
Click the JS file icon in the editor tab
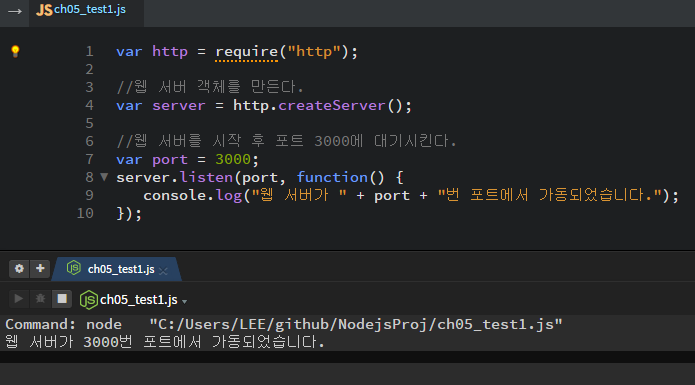44,10
